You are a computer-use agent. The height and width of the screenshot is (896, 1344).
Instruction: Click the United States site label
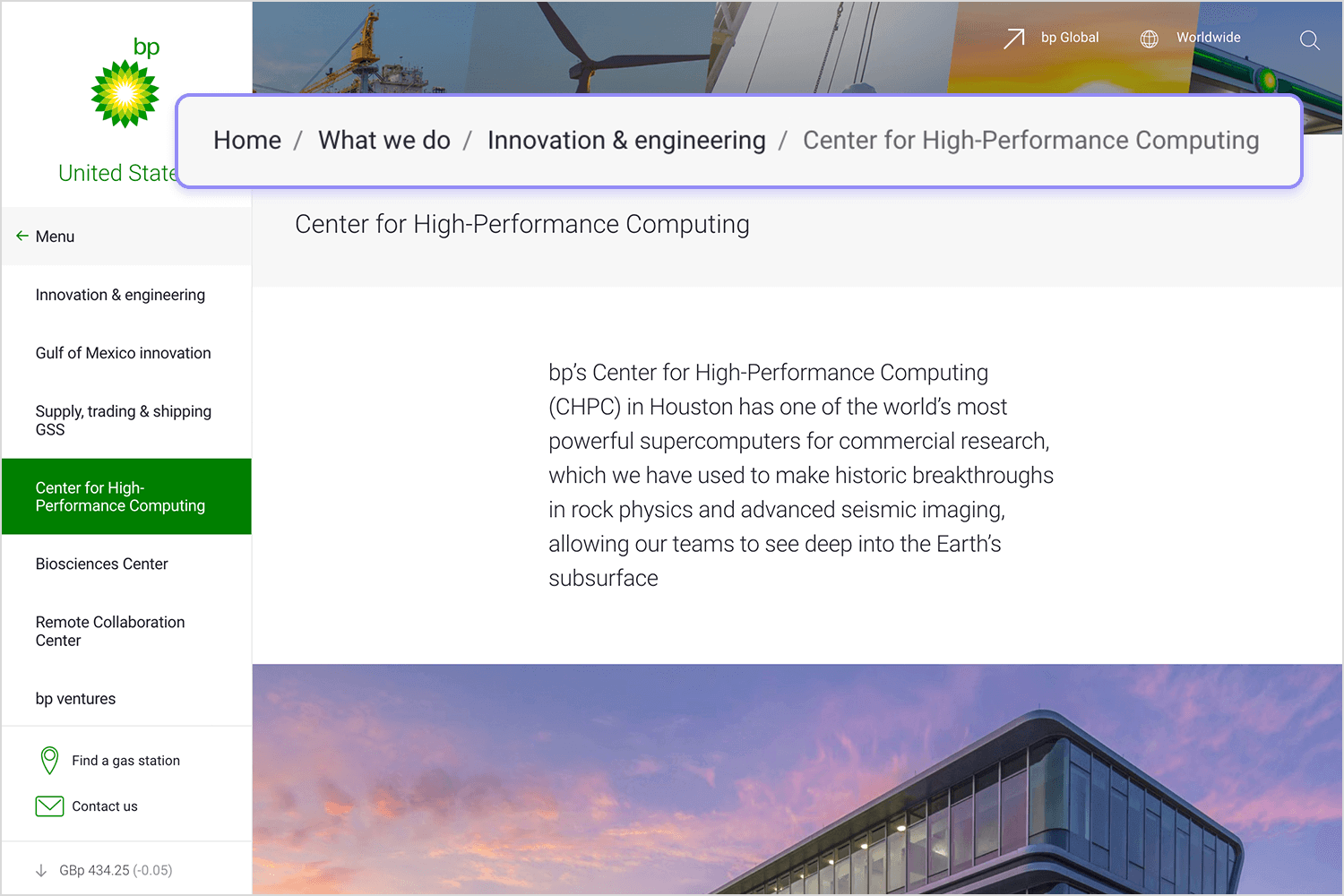117,173
